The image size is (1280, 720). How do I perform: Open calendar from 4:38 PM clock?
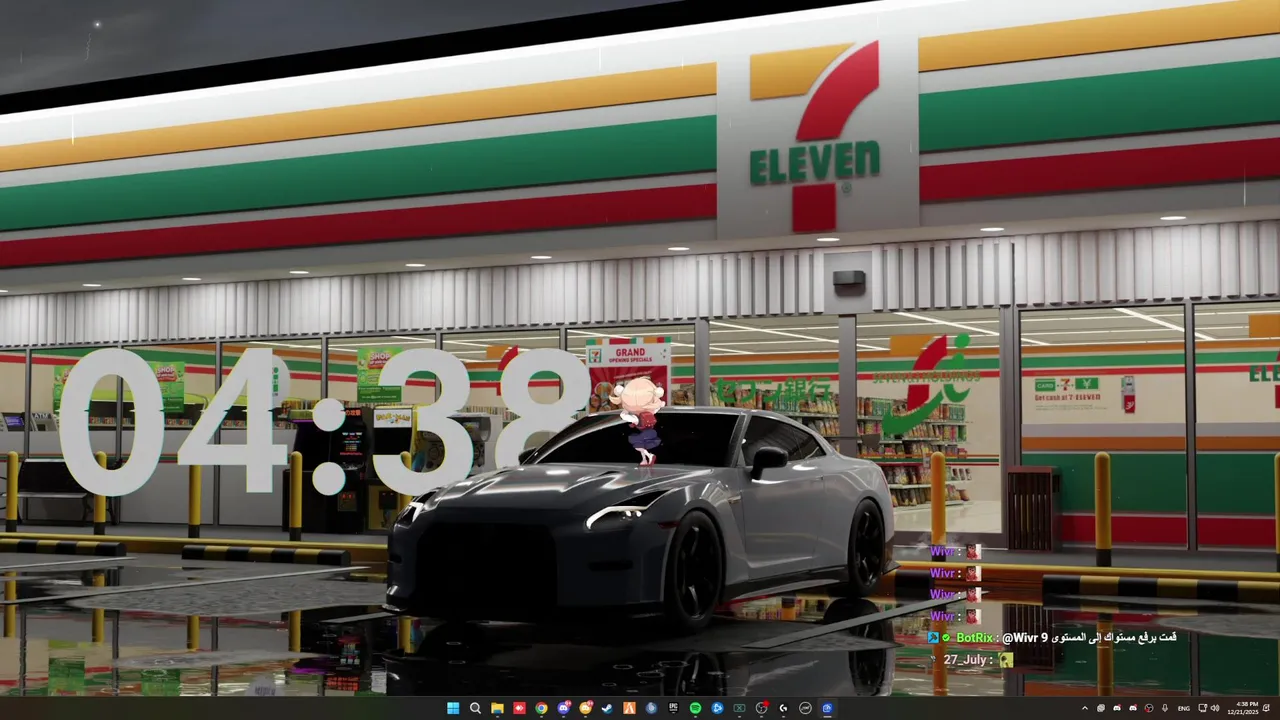pyautogui.click(x=1243, y=708)
